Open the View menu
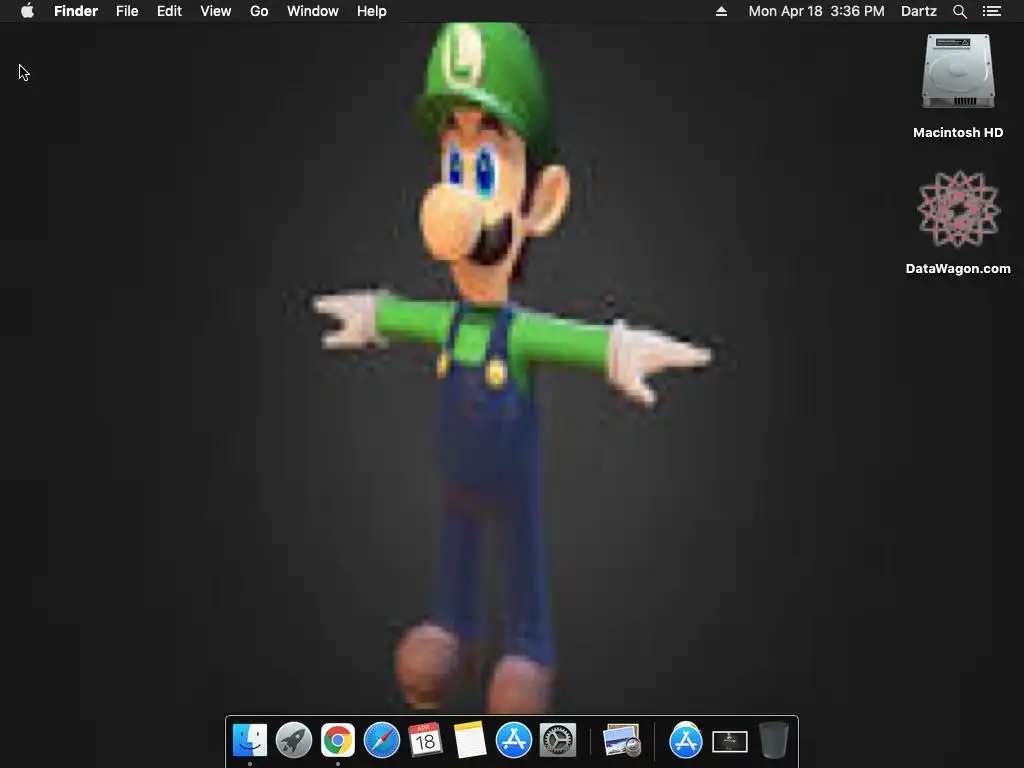The image size is (1024, 768). pyautogui.click(x=216, y=11)
